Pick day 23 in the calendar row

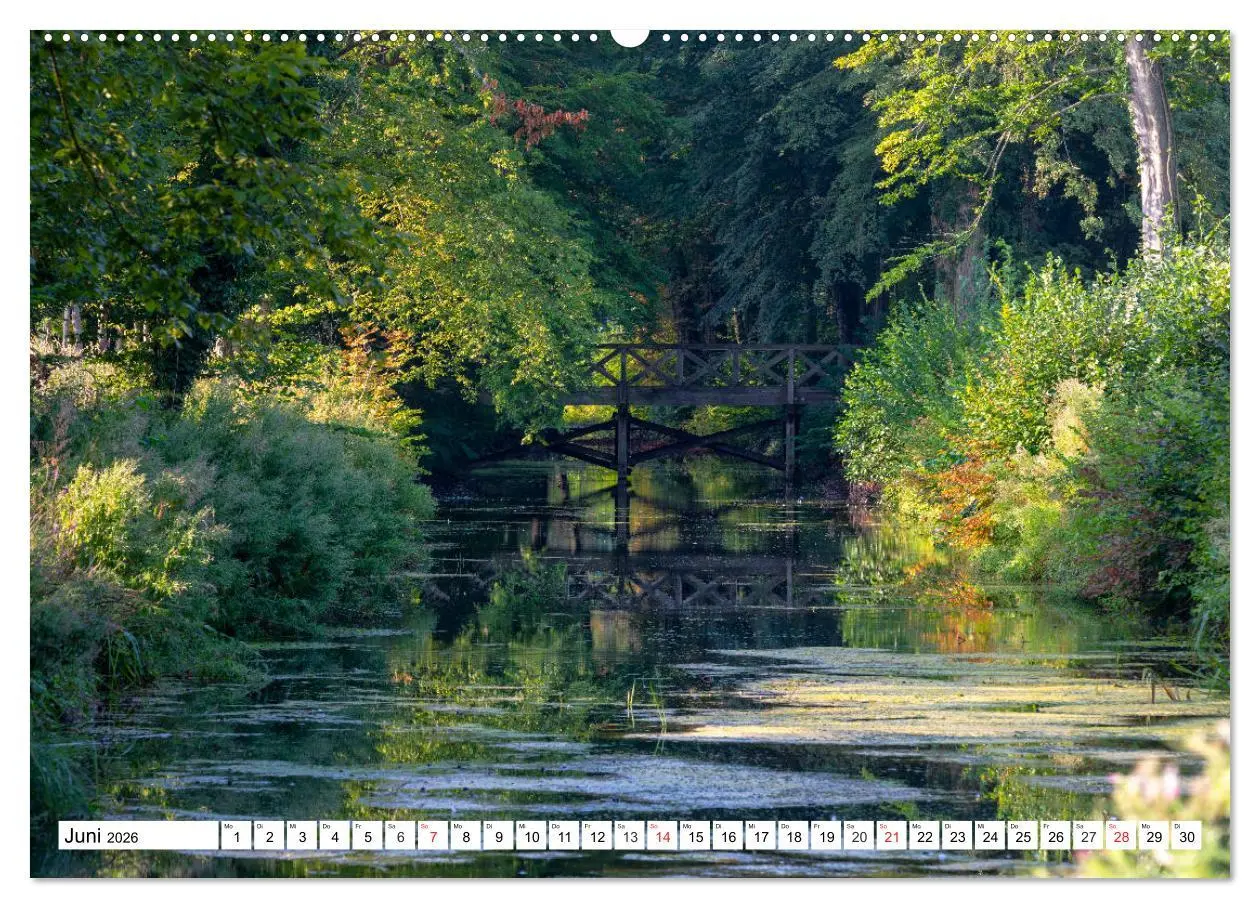(x=957, y=836)
